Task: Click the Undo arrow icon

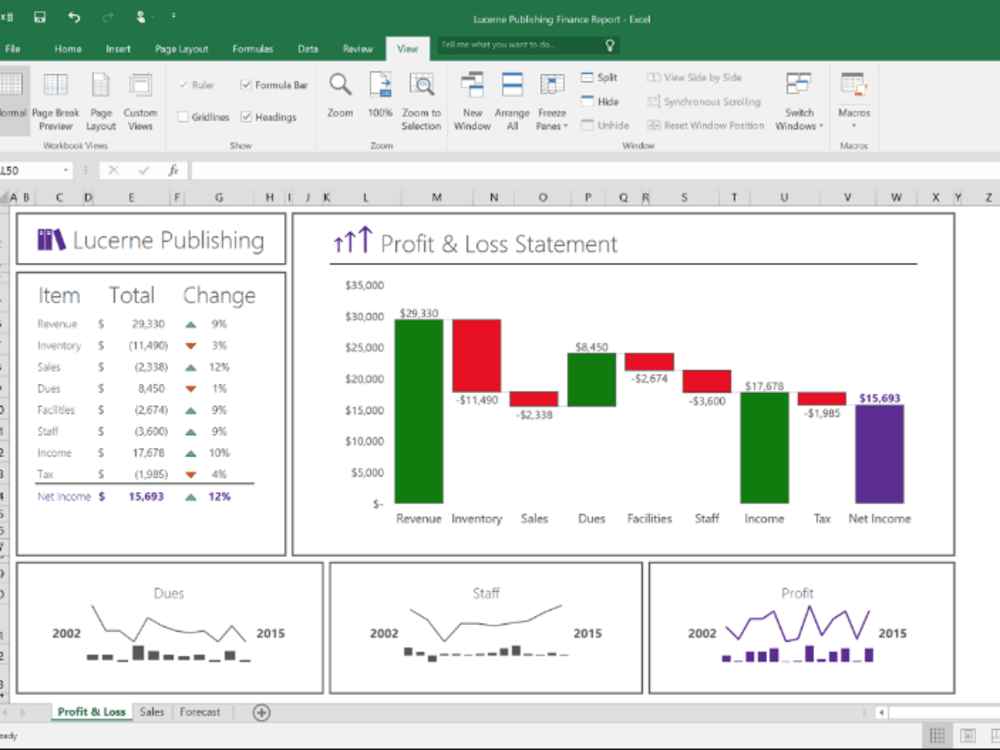Action: pyautogui.click(x=74, y=17)
